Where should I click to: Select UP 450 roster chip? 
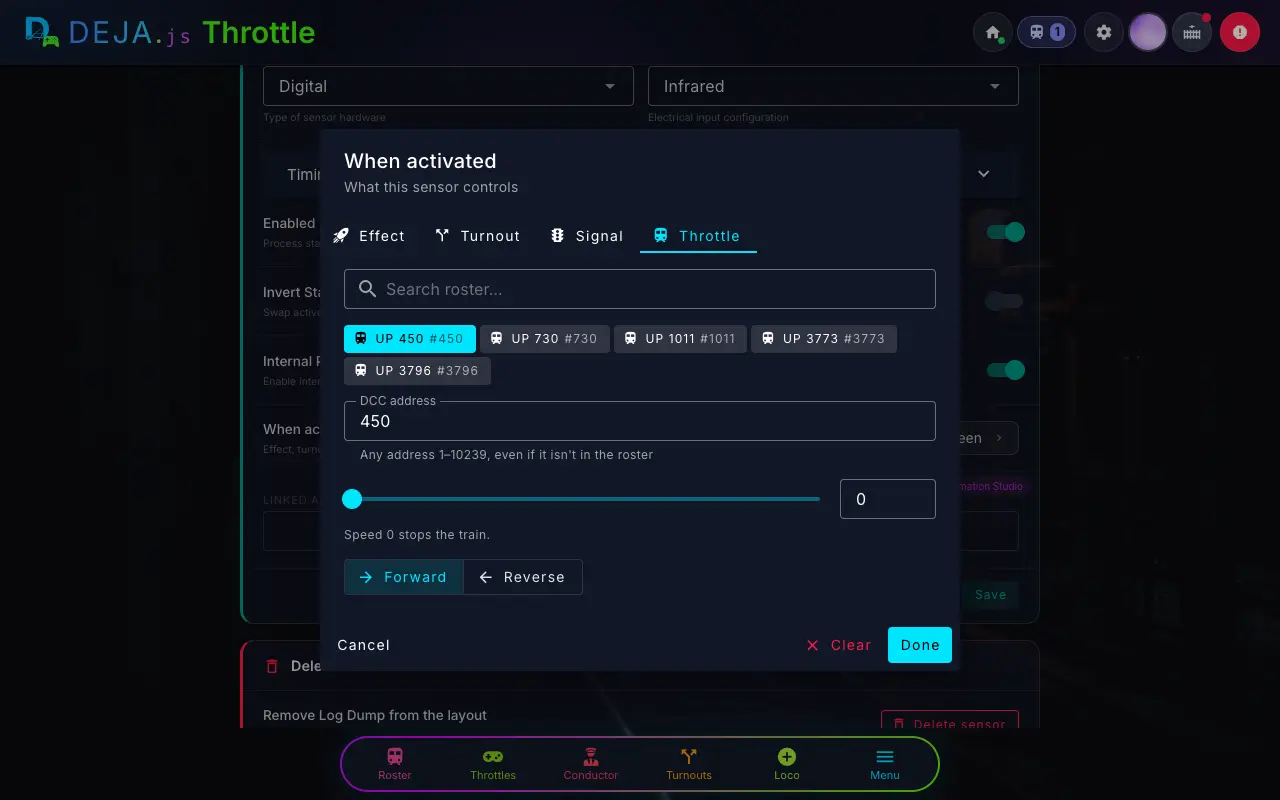410,339
